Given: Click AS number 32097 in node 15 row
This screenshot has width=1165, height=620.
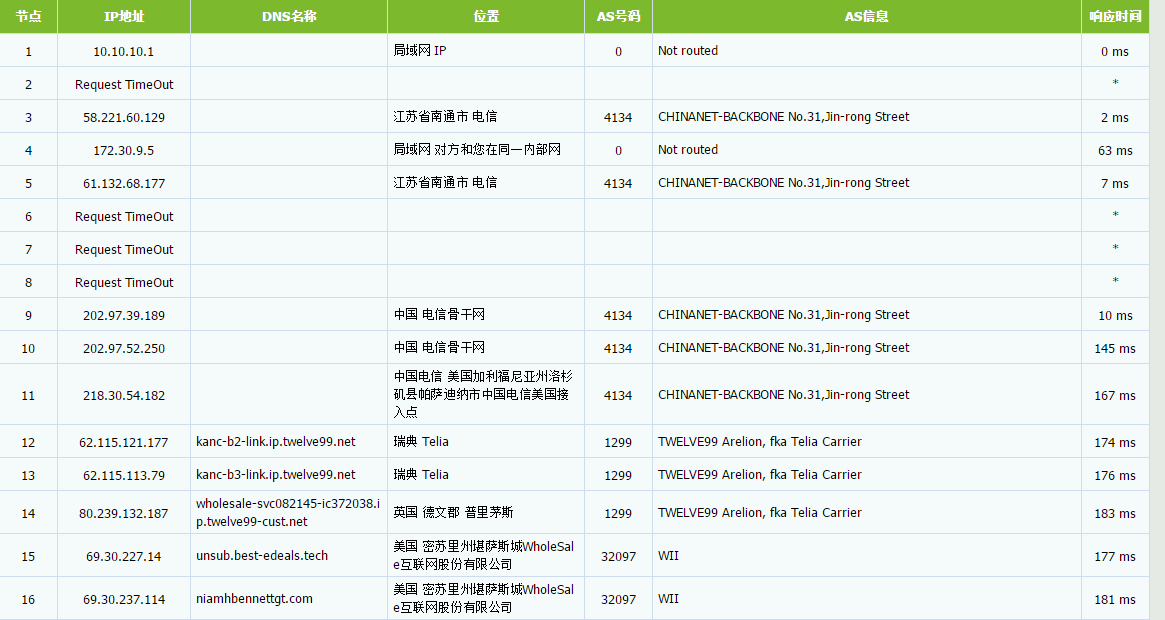Looking at the screenshot, I should (x=618, y=556).
